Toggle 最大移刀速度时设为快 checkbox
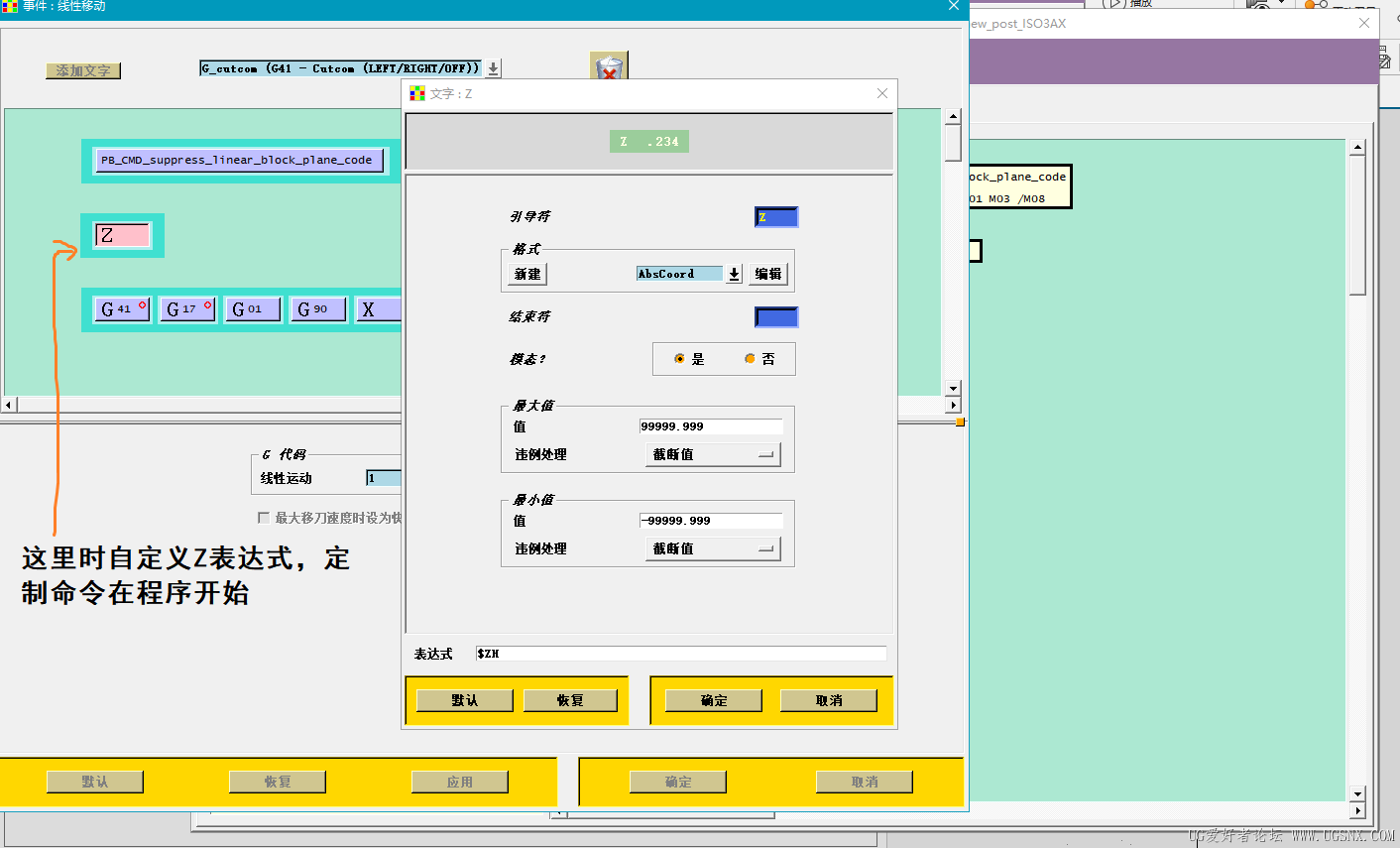This screenshot has height=848, width=1400. tap(264, 518)
